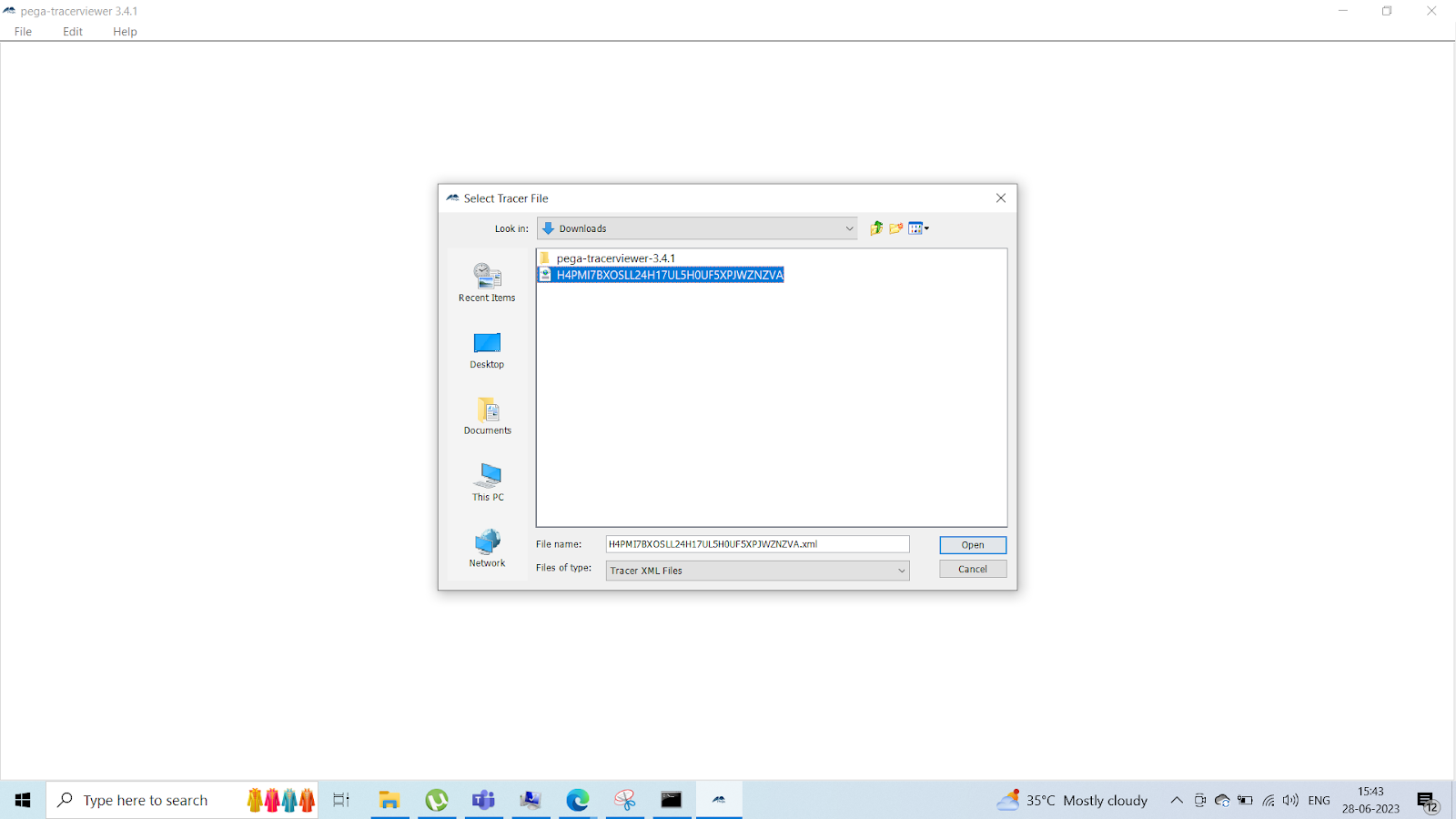The height and width of the screenshot is (819, 1456).
Task: Open the clock showing 15:43
Action: click(1370, 800)
